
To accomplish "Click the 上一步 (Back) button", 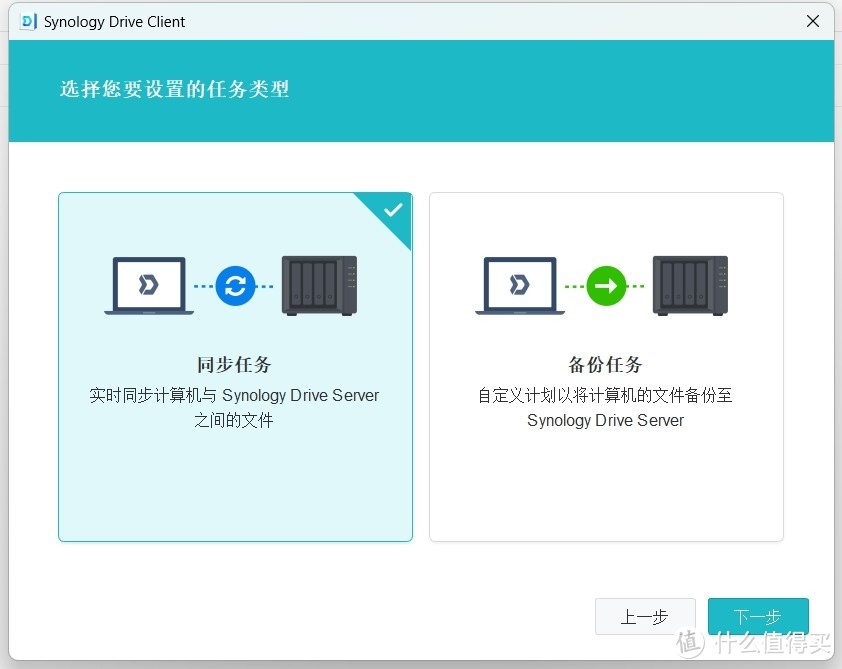I will click(645, 617).
